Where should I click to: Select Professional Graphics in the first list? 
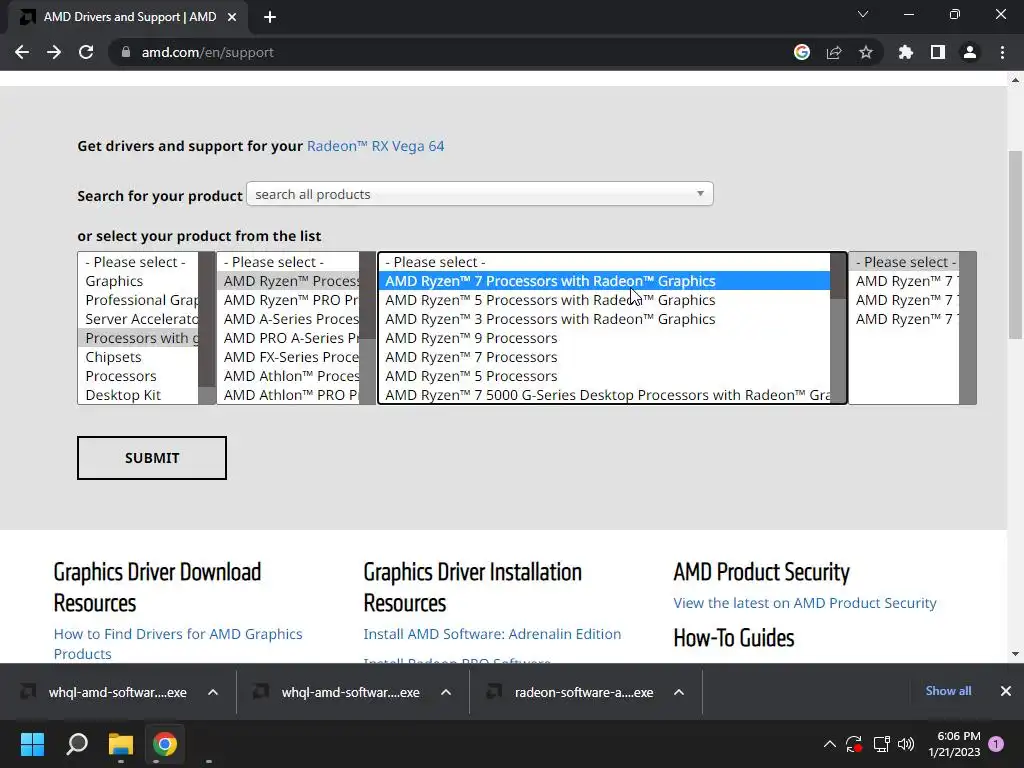(x=138, y=300)
